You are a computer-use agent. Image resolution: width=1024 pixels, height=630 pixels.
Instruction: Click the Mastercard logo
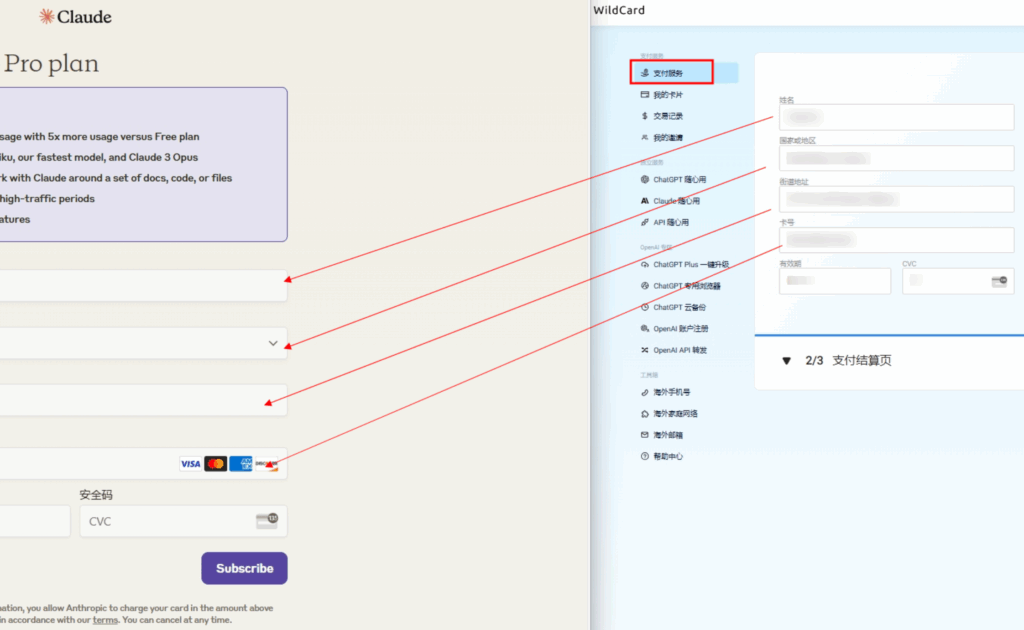[x=216, y=464]
